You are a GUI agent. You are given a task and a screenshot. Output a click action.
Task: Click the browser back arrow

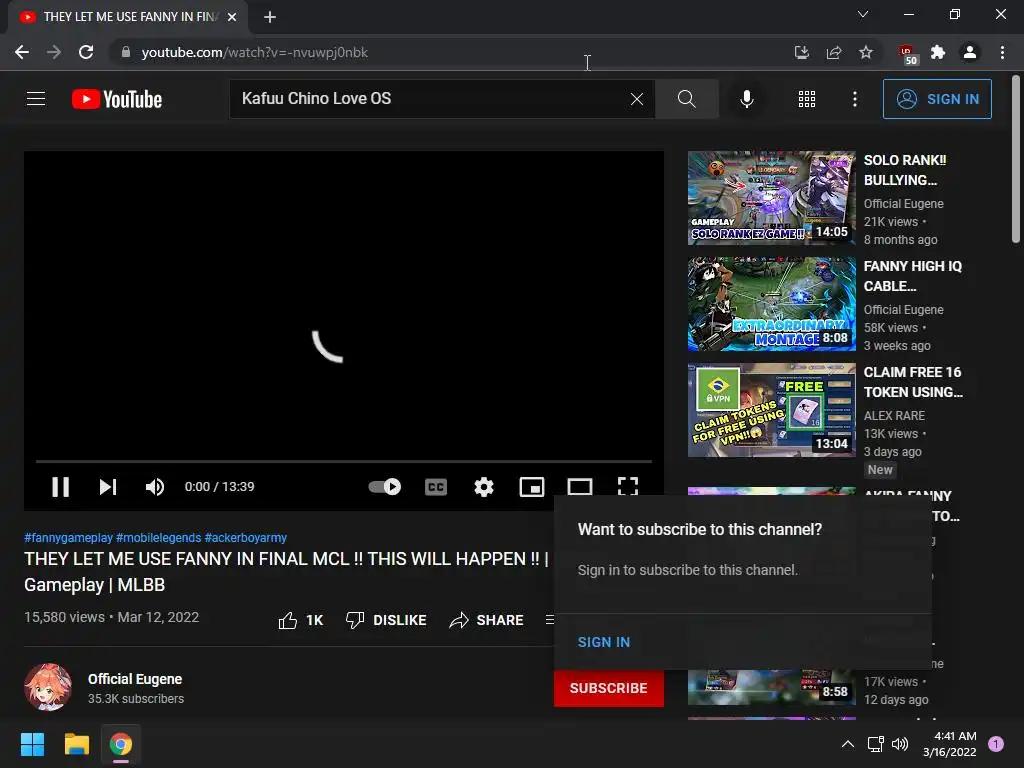tap(22, 52)
